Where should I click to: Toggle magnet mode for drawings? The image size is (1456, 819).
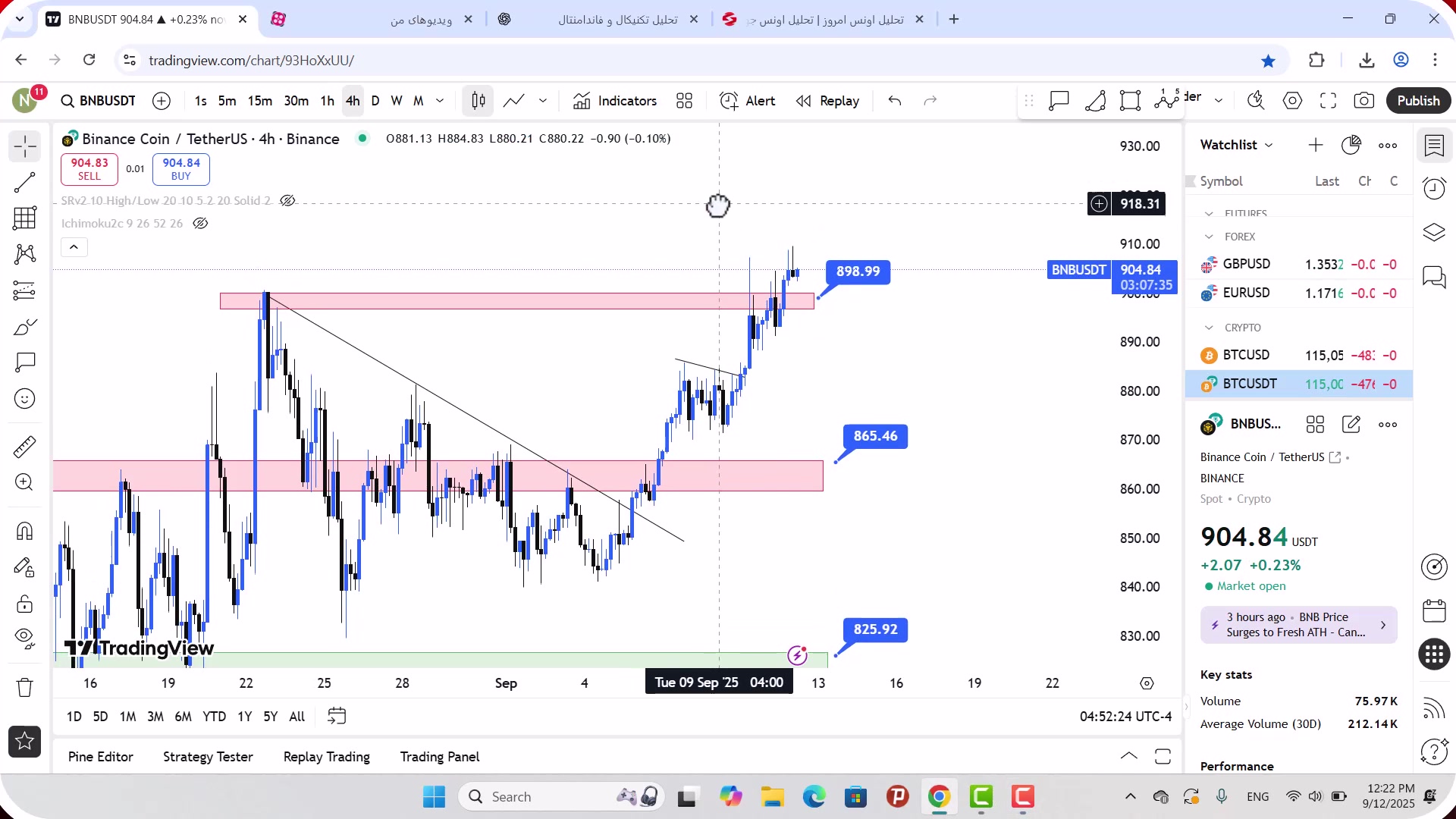(24, 531)
